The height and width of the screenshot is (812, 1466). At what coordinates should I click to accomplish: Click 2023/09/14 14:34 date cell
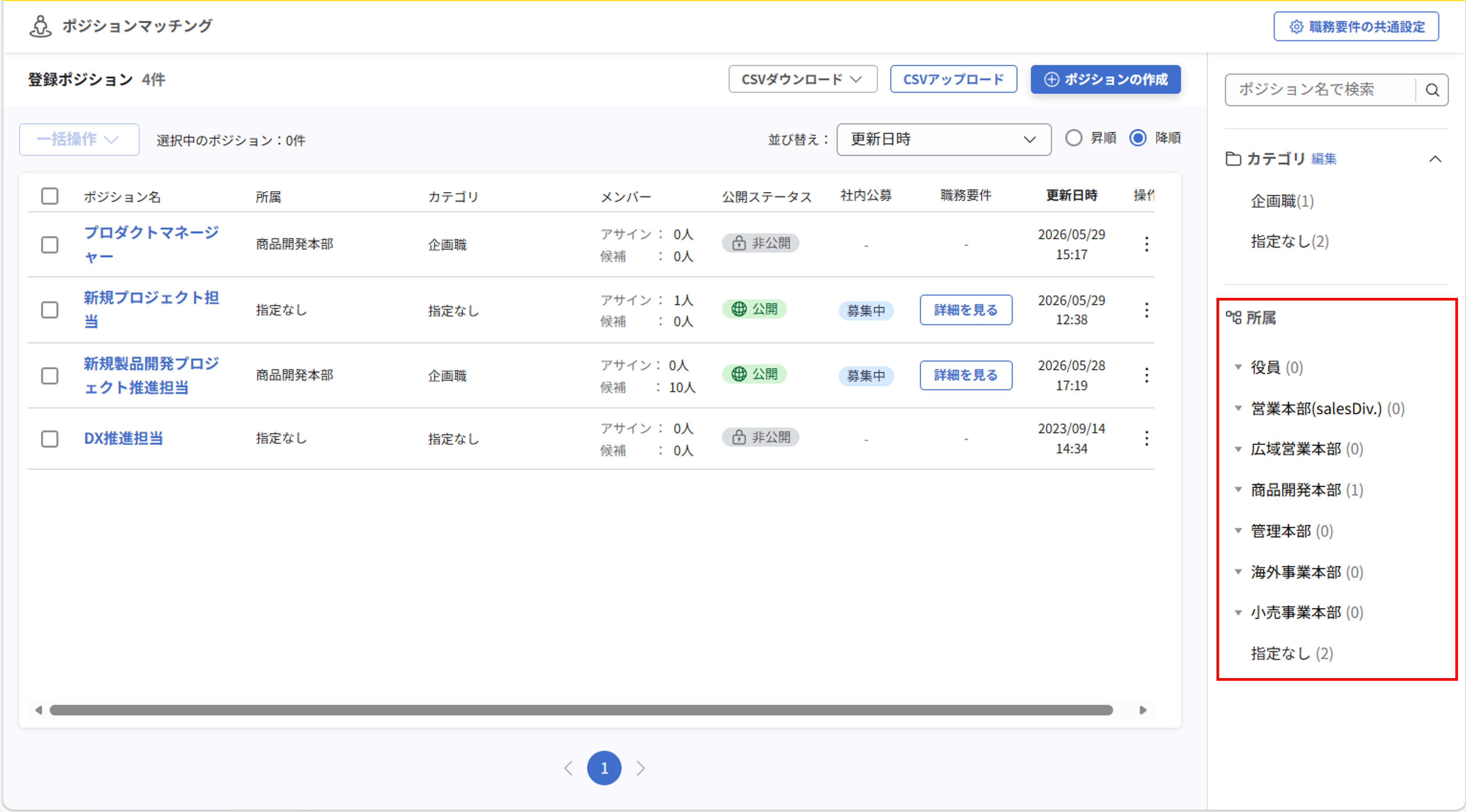pyautogui.click(x=1071, y=438)
